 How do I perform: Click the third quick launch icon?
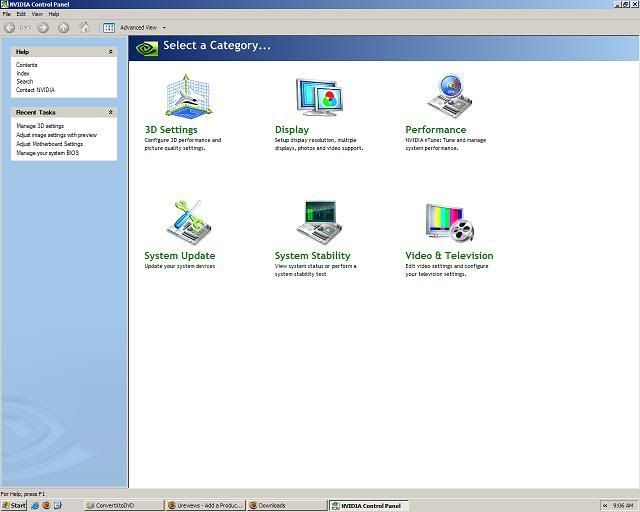point(58,505)
